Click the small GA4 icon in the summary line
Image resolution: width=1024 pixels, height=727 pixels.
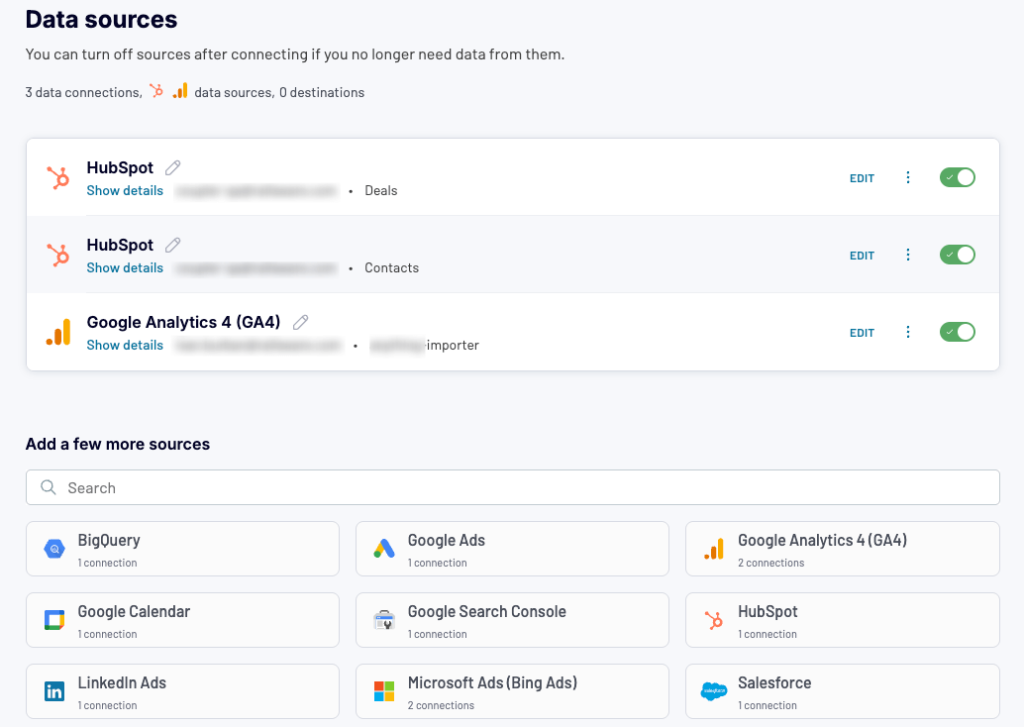[180, 91]
